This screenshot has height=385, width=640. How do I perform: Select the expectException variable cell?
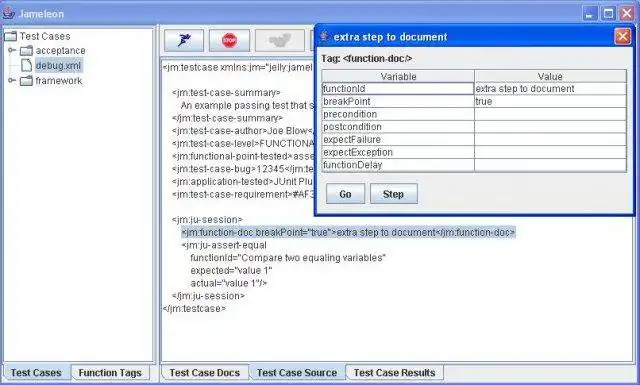tap(398, 152)
